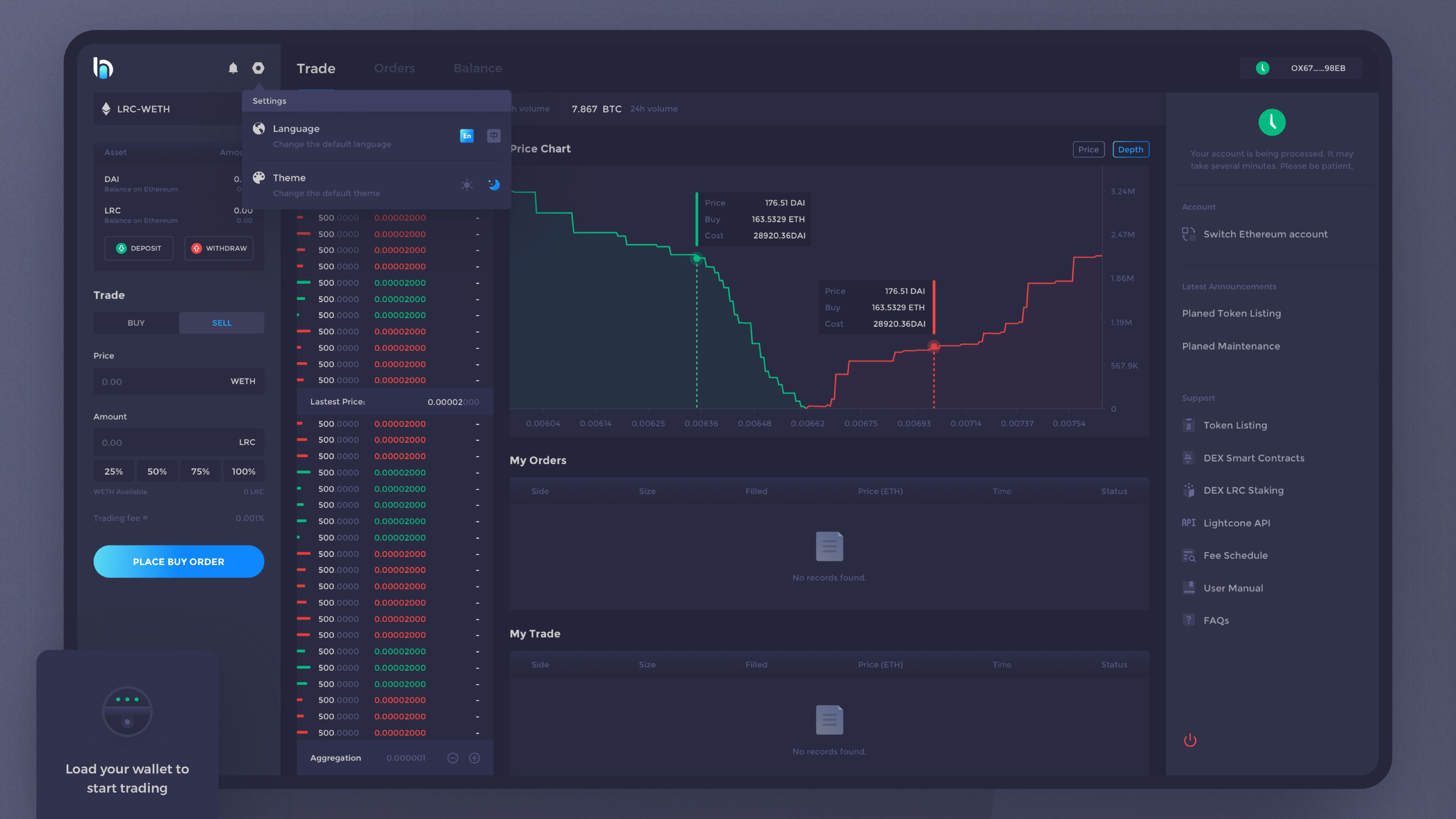Image resolution: width=1456 pixels, height=819 pixels.
Task: Click FAQs question mark icon
Action: (1189, 620)
